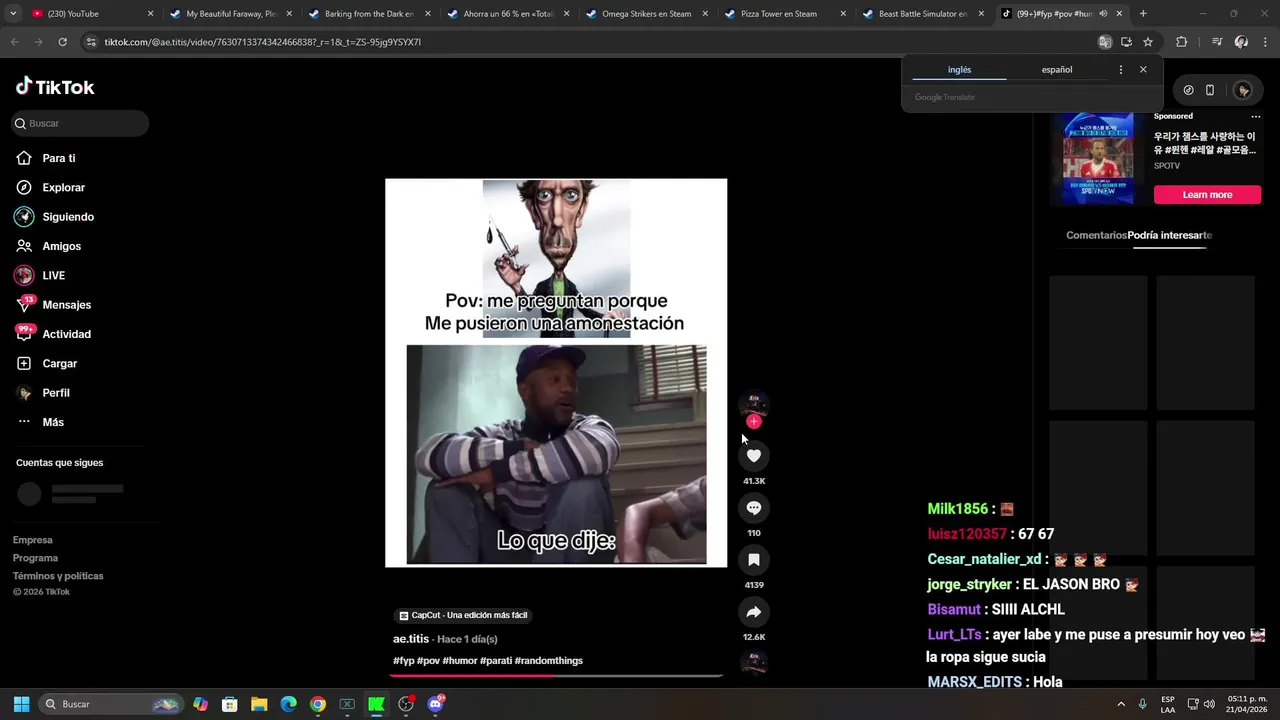Open the TikTok account avatar top-right

pos(1243,90)
